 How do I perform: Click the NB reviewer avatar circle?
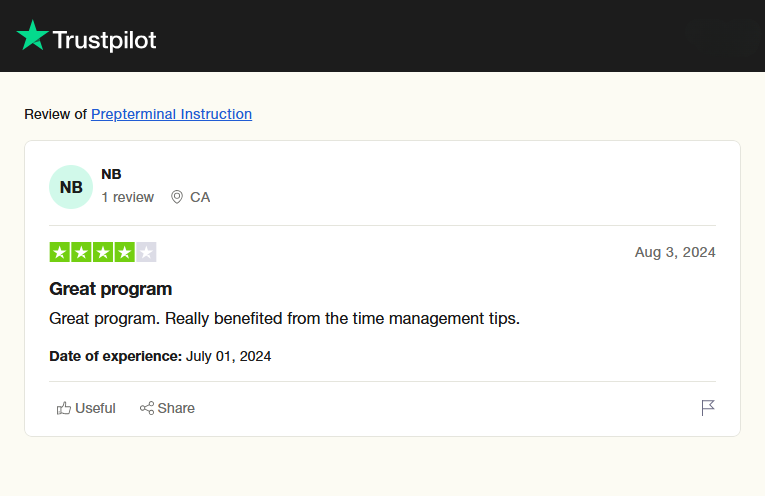[71, 187]
